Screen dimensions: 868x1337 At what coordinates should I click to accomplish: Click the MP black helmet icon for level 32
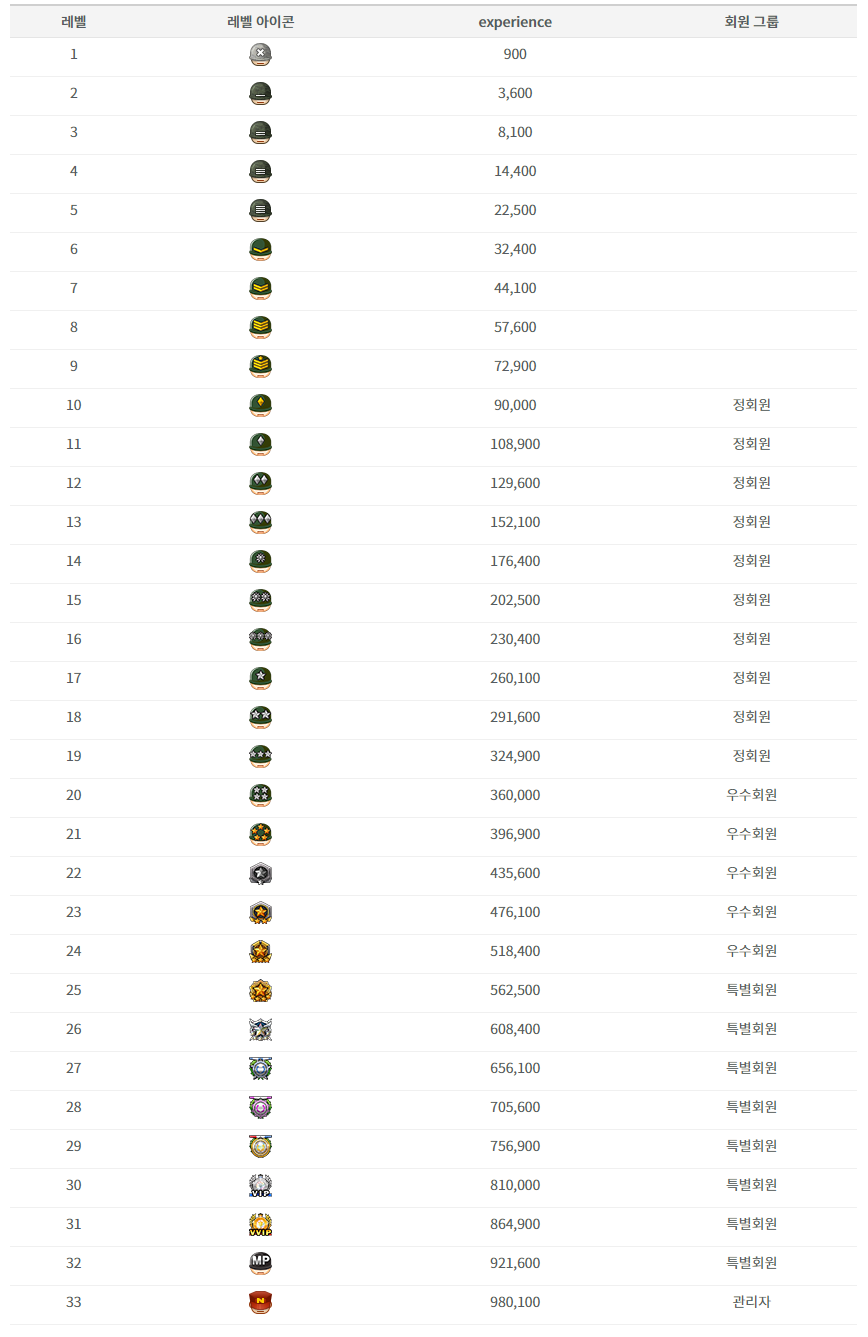click(261, 1264)
